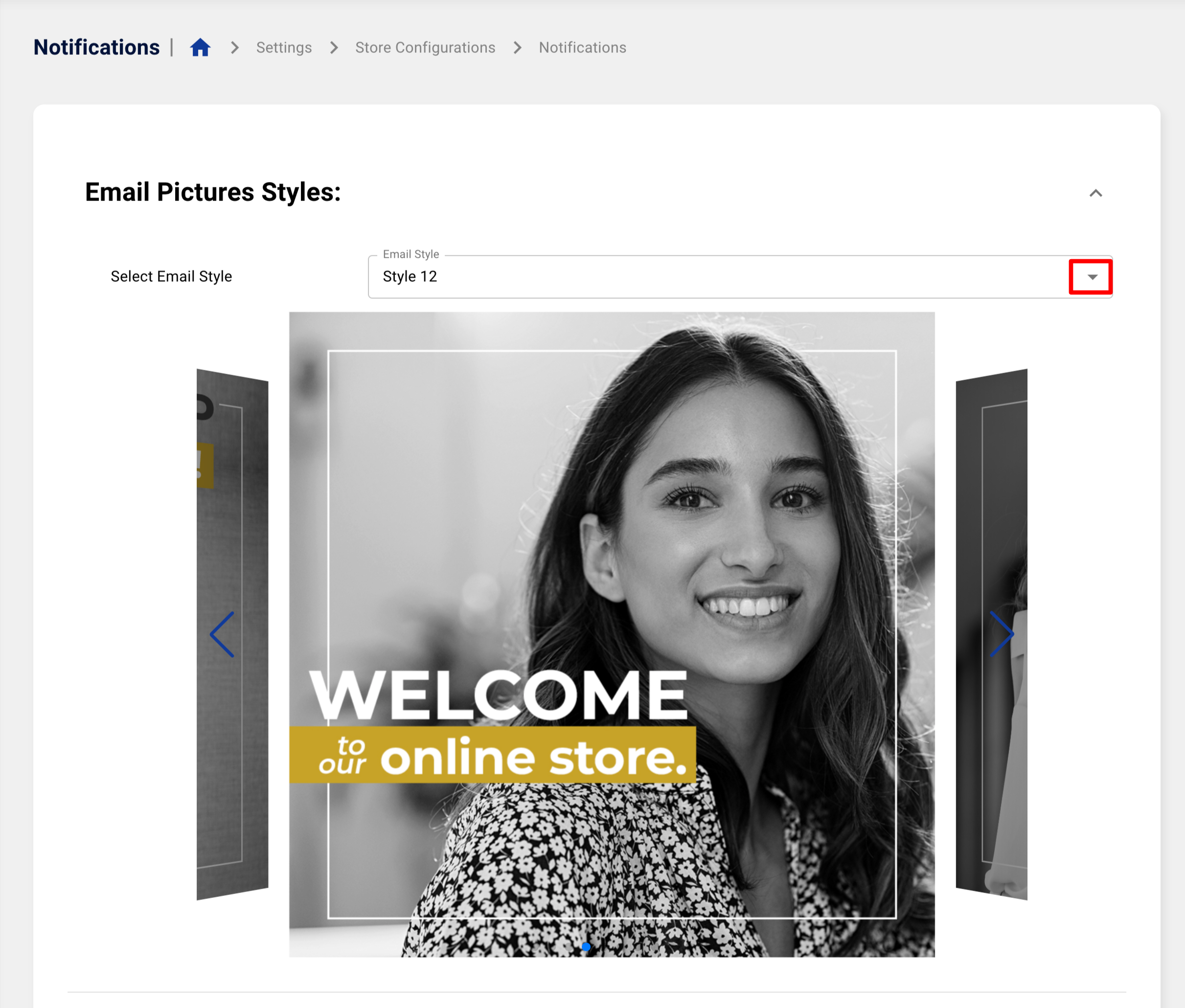Click the Select Email Style label
Image resolution: width=1185 pixels, height=1008 pixels.
pyautogui.click(x=172, y=276)
